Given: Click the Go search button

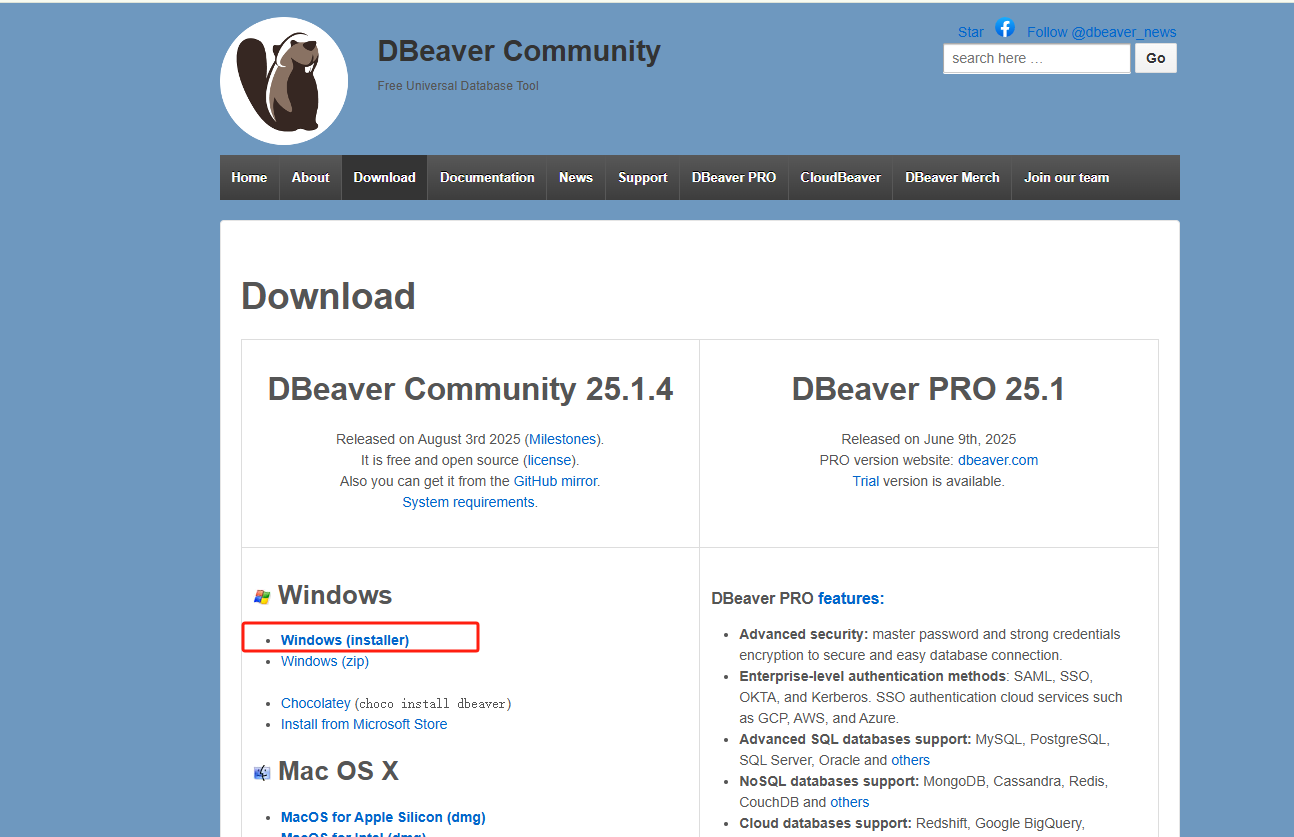Looking at the screenshot, I should click(x=1155, y=58).
